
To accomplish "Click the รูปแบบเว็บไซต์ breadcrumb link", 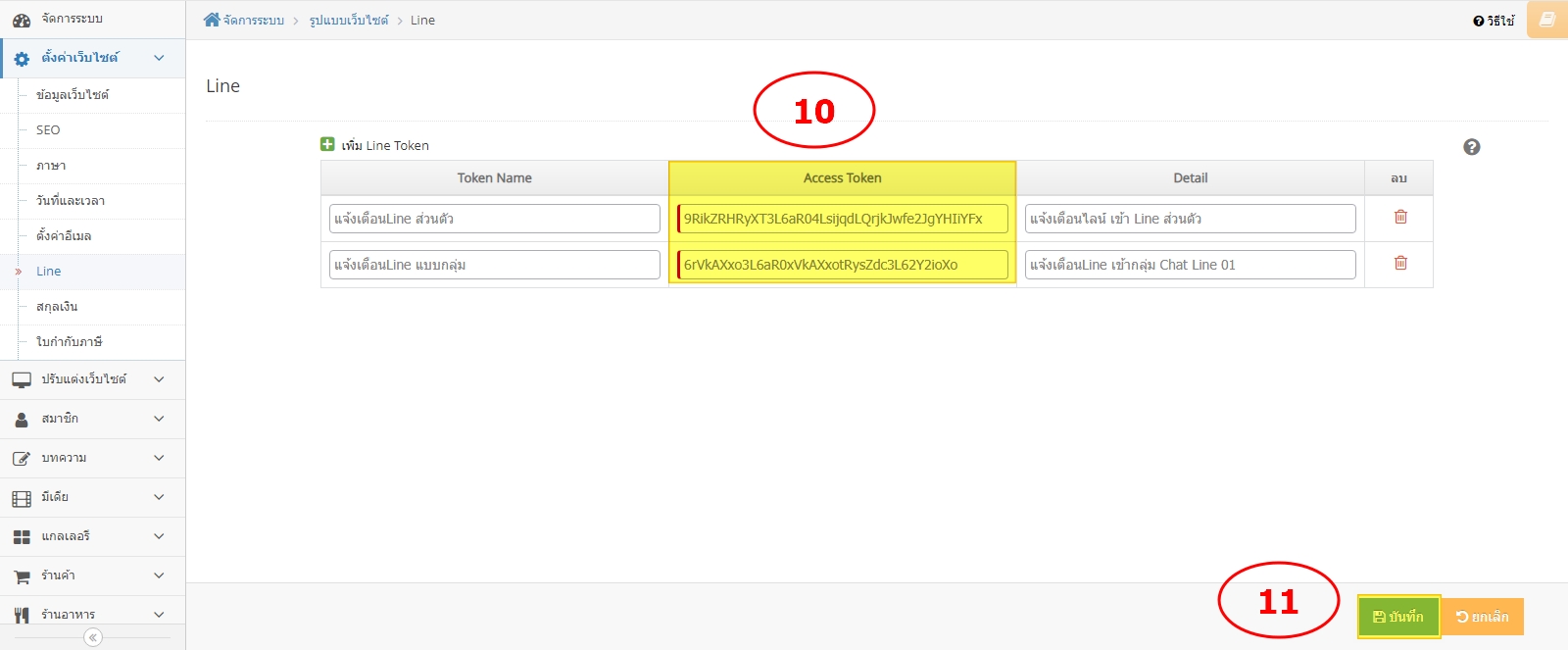I will [349, 20].
